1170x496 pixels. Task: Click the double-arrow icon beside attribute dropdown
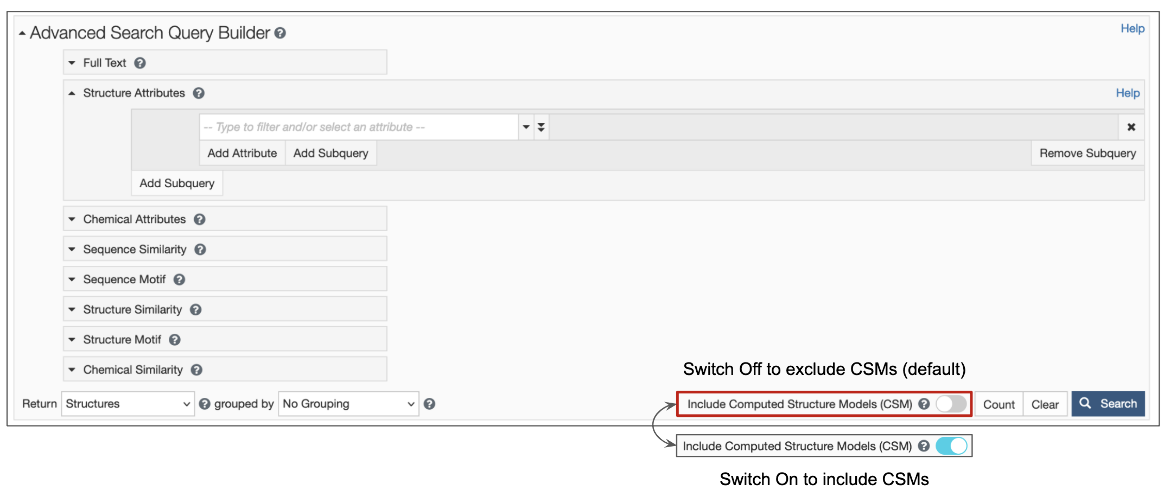(x=541, y=127)
